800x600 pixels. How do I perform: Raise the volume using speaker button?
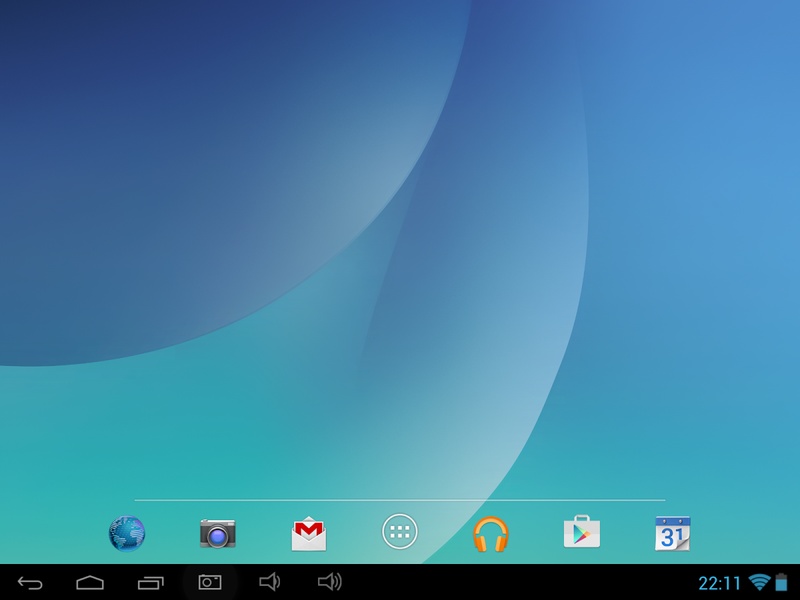[x=330, y=582]
